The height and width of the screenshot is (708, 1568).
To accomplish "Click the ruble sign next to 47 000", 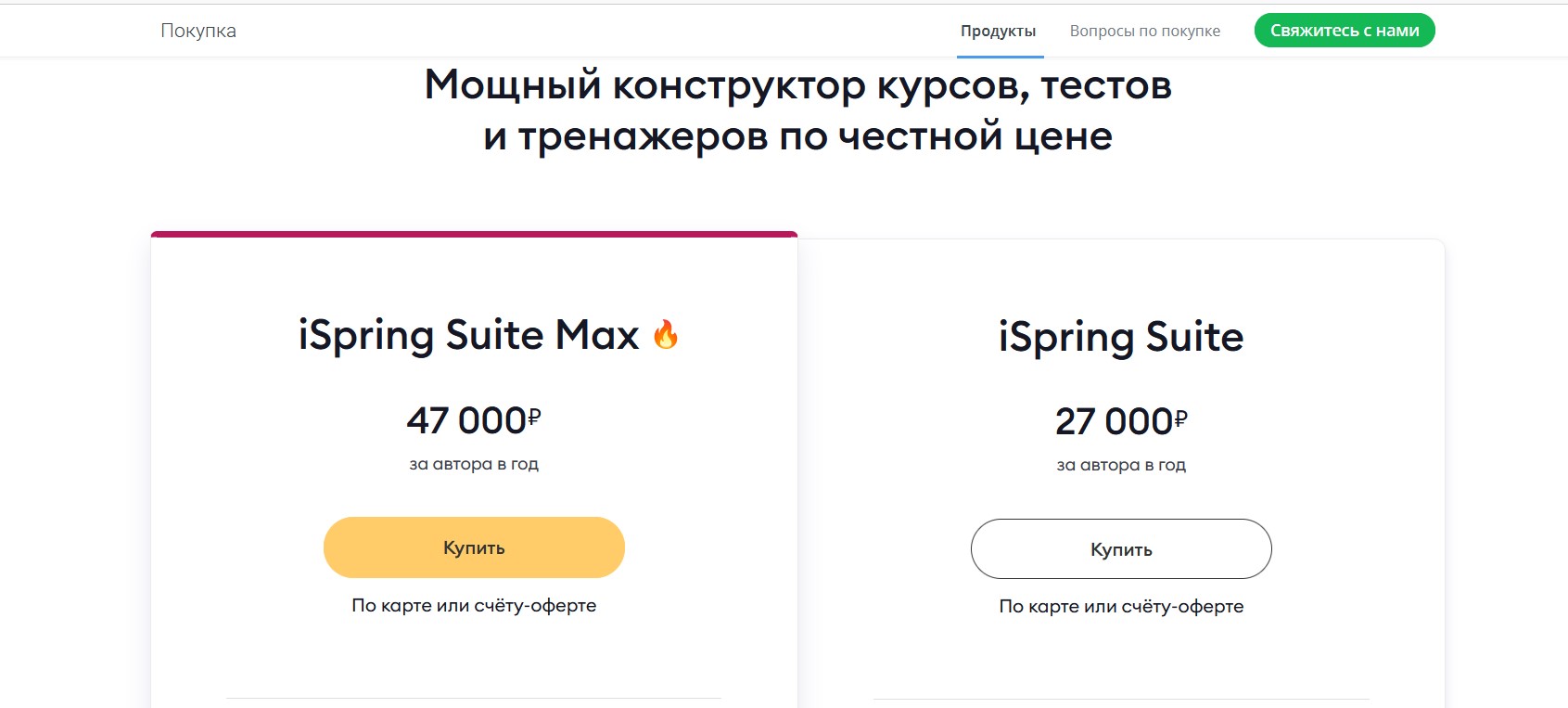I will pos(534,417).
